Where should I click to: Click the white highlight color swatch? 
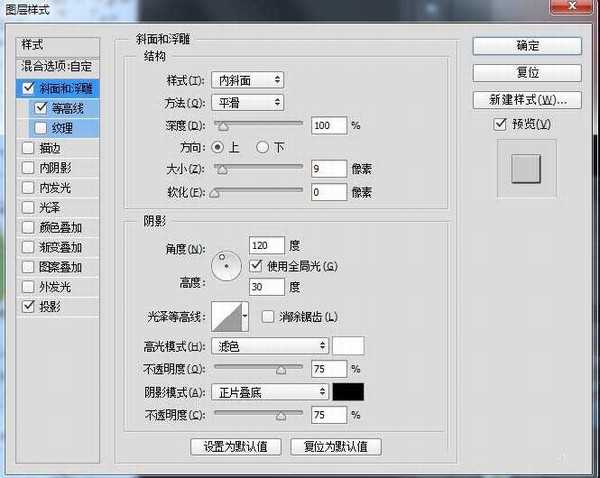348,346
